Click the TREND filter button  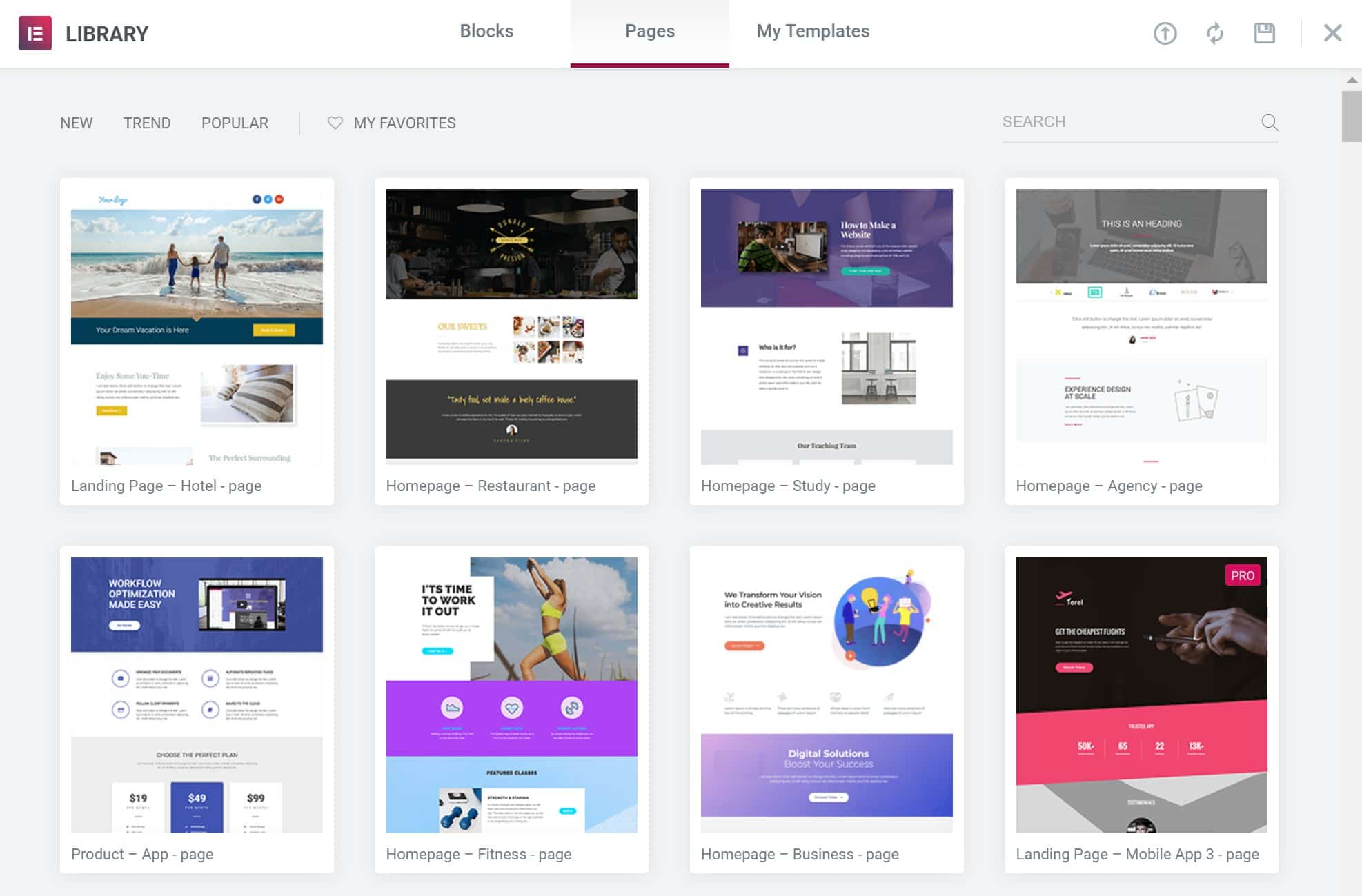point(147,122)
